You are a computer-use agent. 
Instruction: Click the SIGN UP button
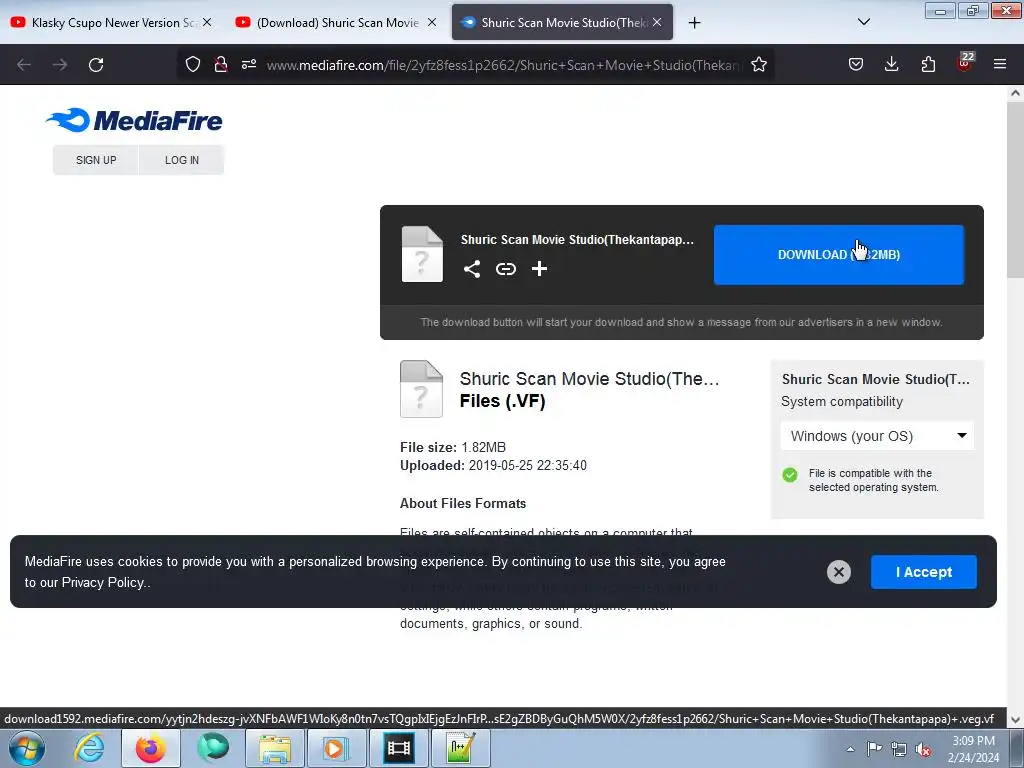pos(96,160)
